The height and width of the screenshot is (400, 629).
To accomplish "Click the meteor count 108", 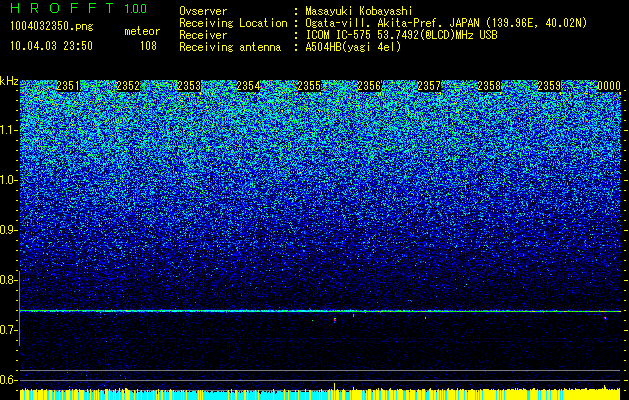I will [x=148, y=46].
